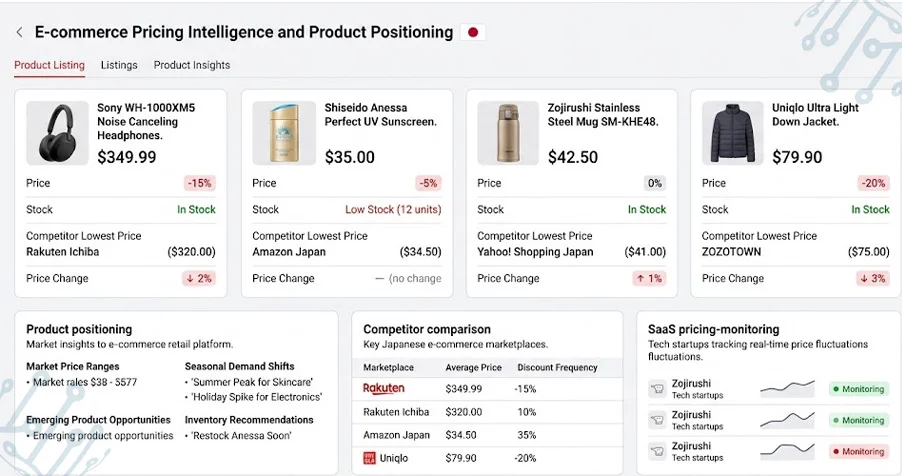Viewport: 902px width, 476px height.
Task: Click the Zojirushi Stainless Steel Mug title
Action: coord(603,115)
